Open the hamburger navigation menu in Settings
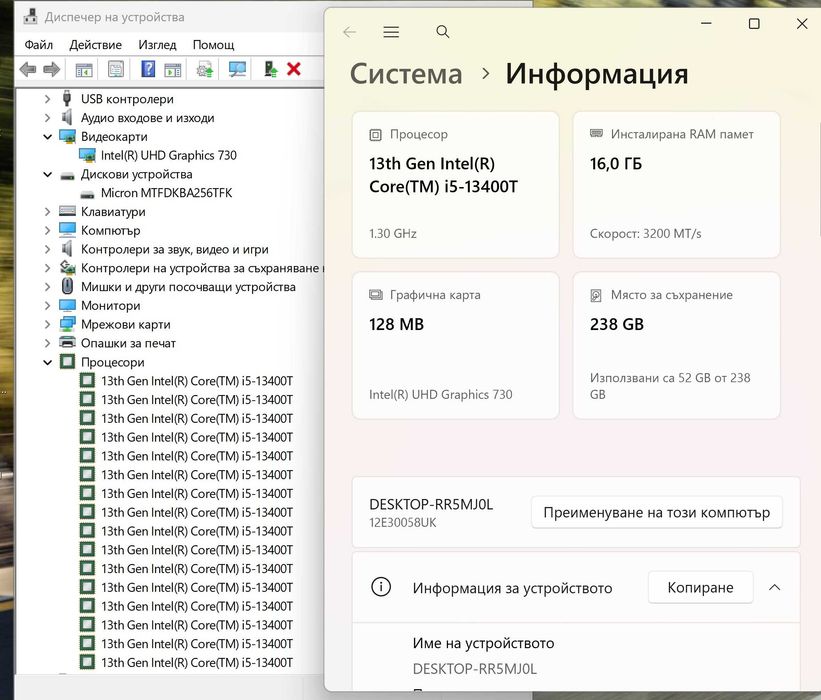 (391, 32)
